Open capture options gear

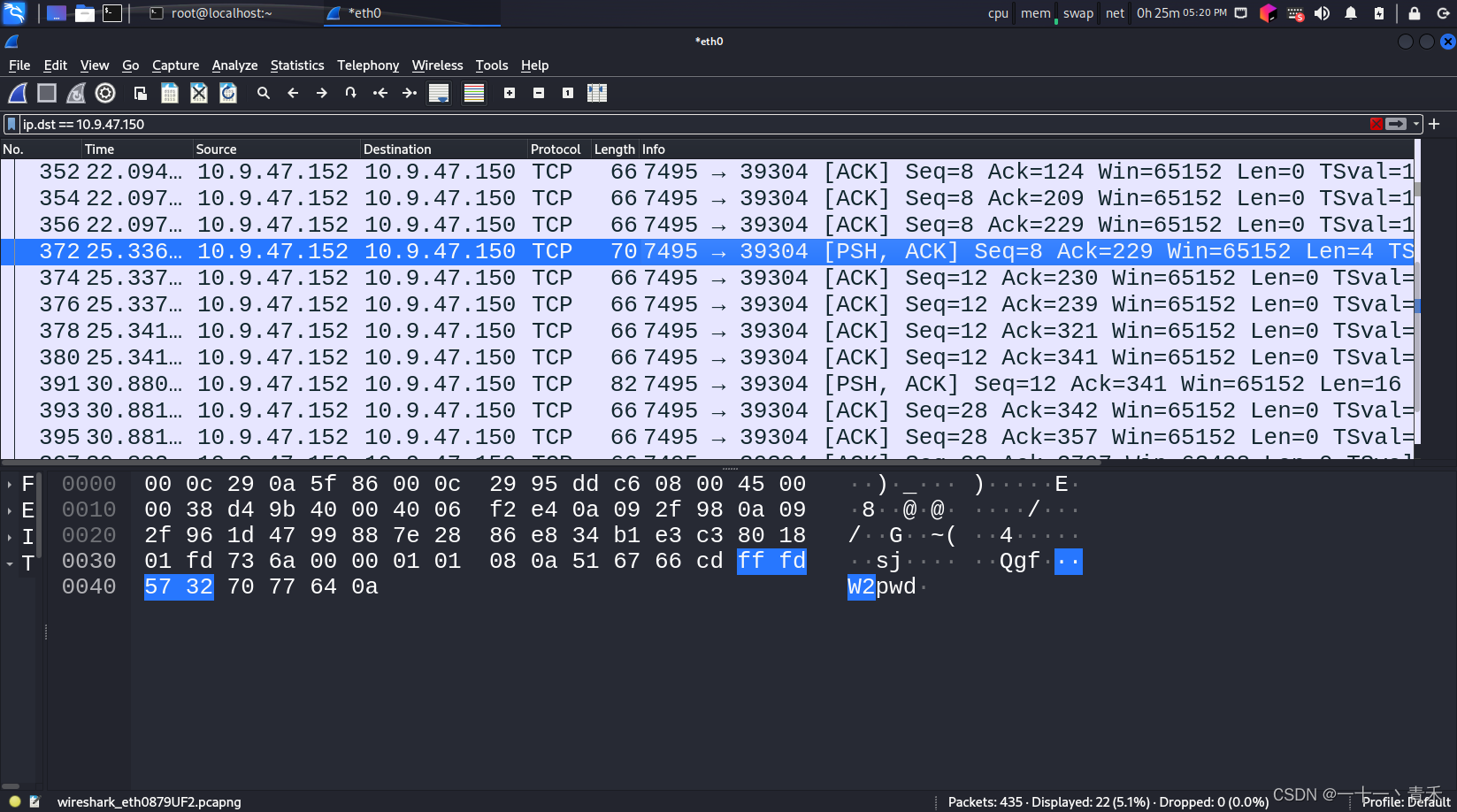[105, 93]
